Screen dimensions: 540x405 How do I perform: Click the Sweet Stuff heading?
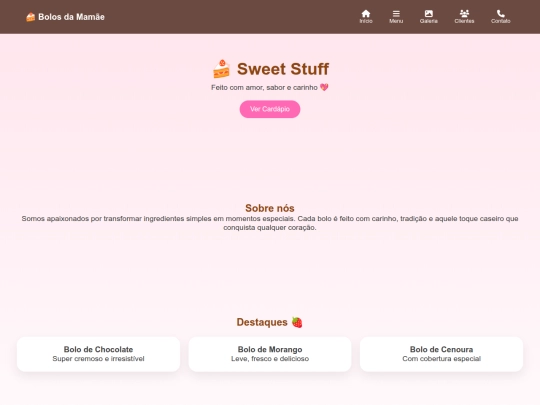click(x=283, y=69)
